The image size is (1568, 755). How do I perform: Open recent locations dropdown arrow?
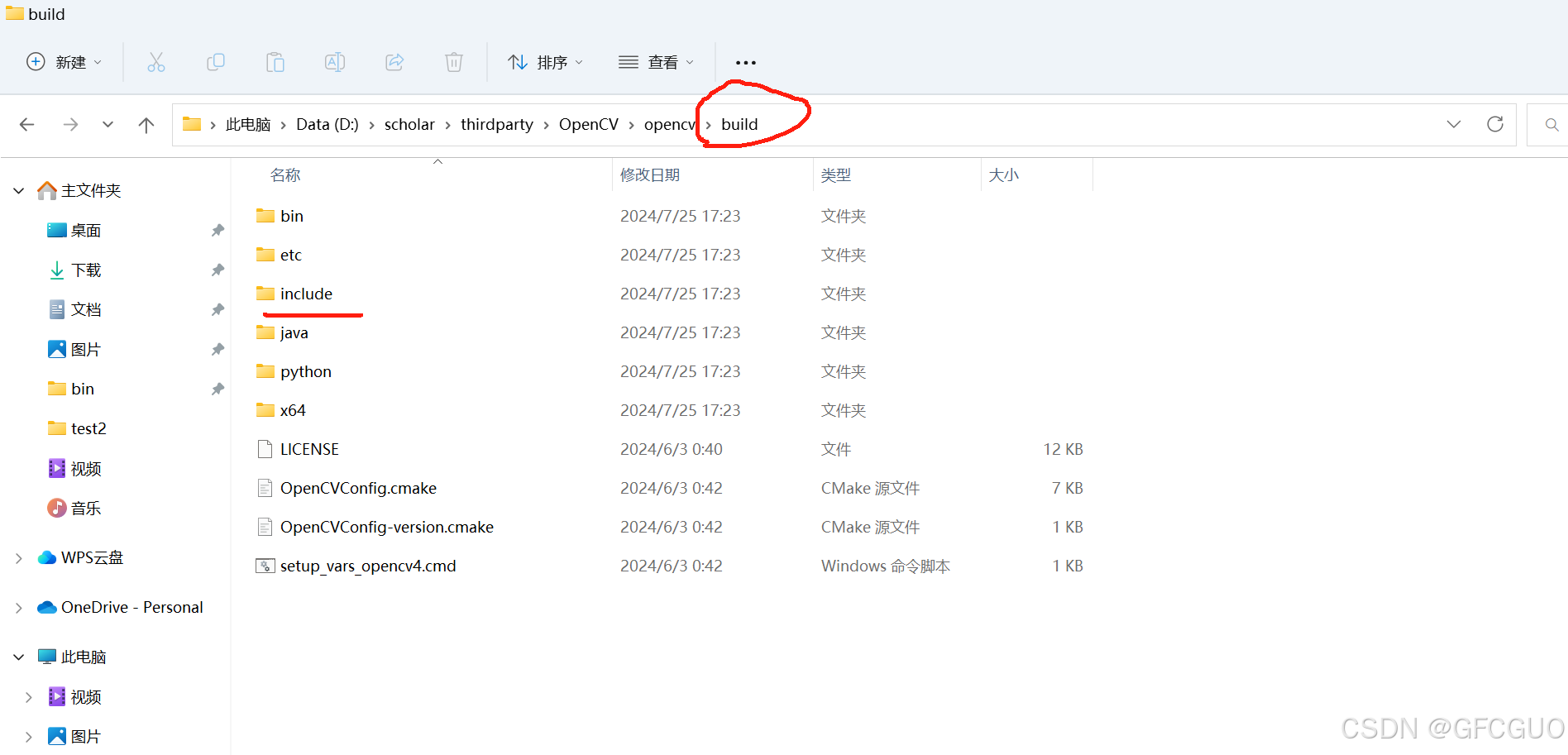[108, 125]
